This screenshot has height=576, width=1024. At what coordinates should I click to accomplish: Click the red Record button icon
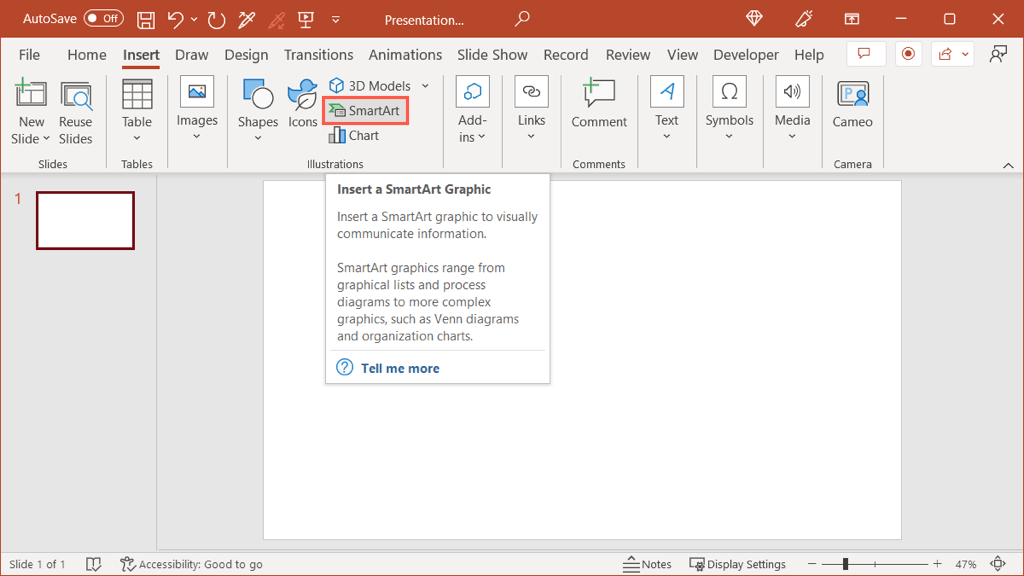coord(908,54)
